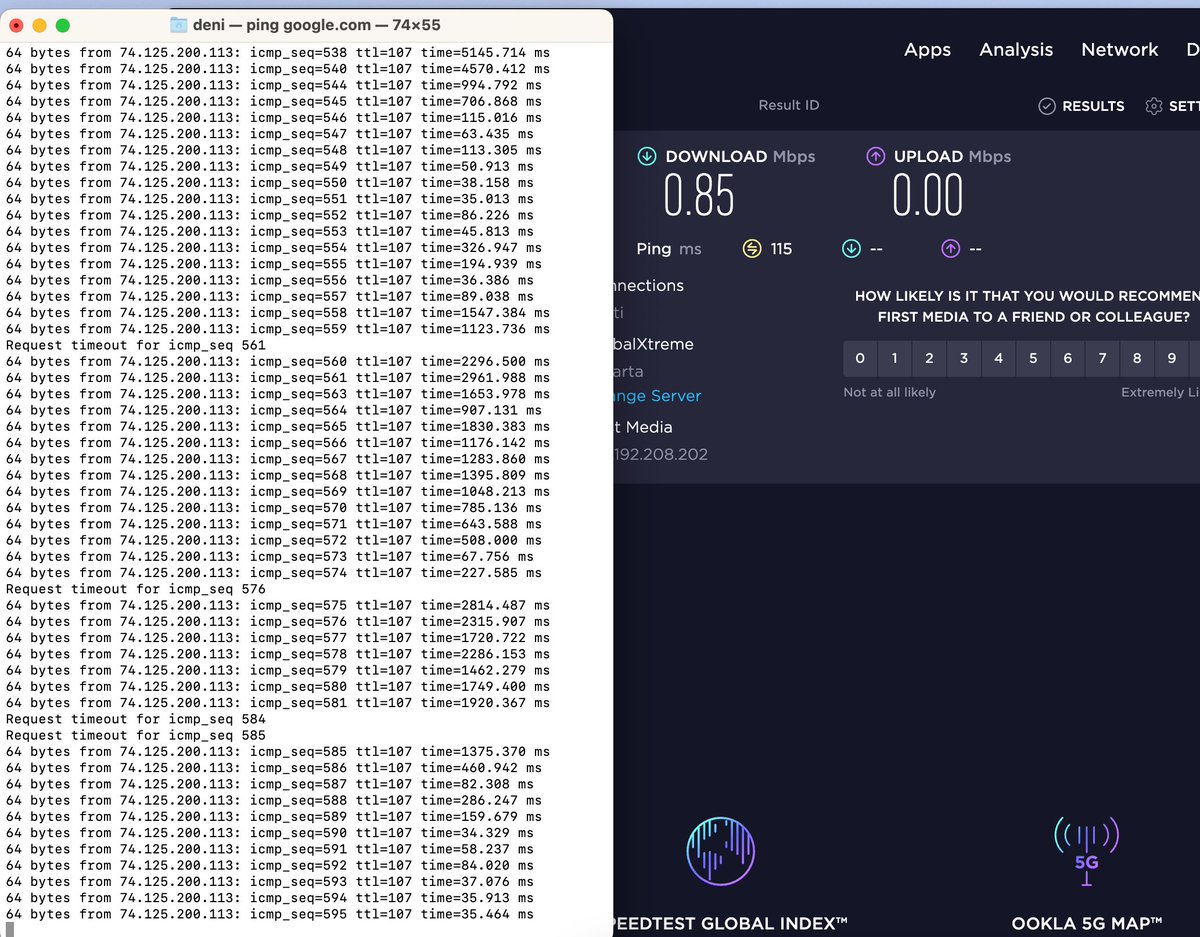The width and height of the screenshot is (1200, 937).
Task: Select rating 1 in recommendation survey
Action: tap(895, 358)
